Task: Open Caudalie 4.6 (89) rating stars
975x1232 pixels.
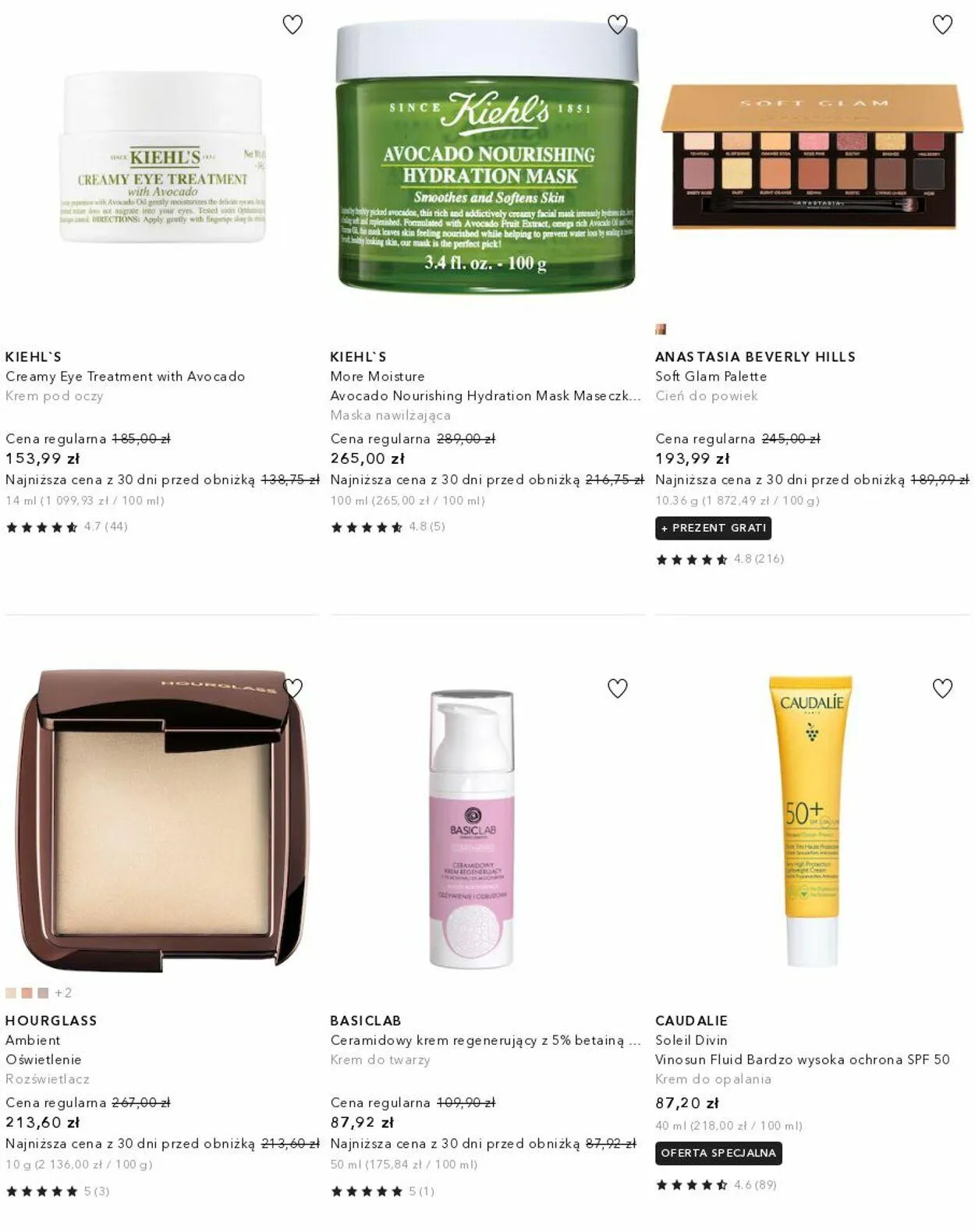Action: pos(716,1185)
